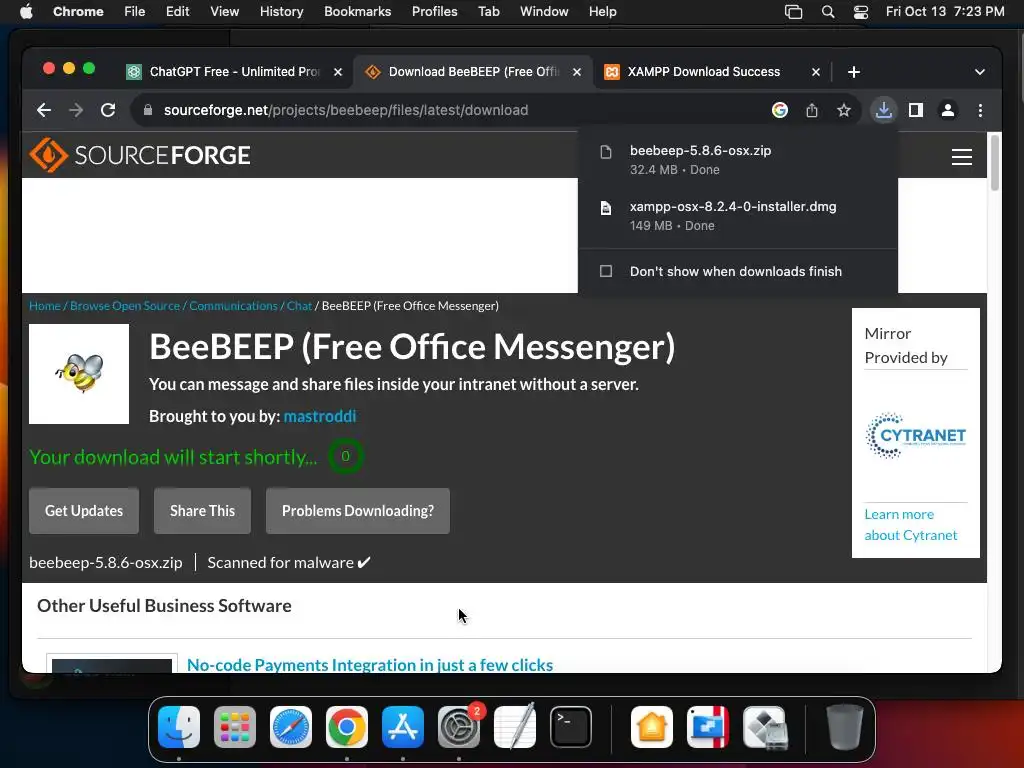Click the address bar URL
The image size is (1024, 768).
[x=346, y=110]
